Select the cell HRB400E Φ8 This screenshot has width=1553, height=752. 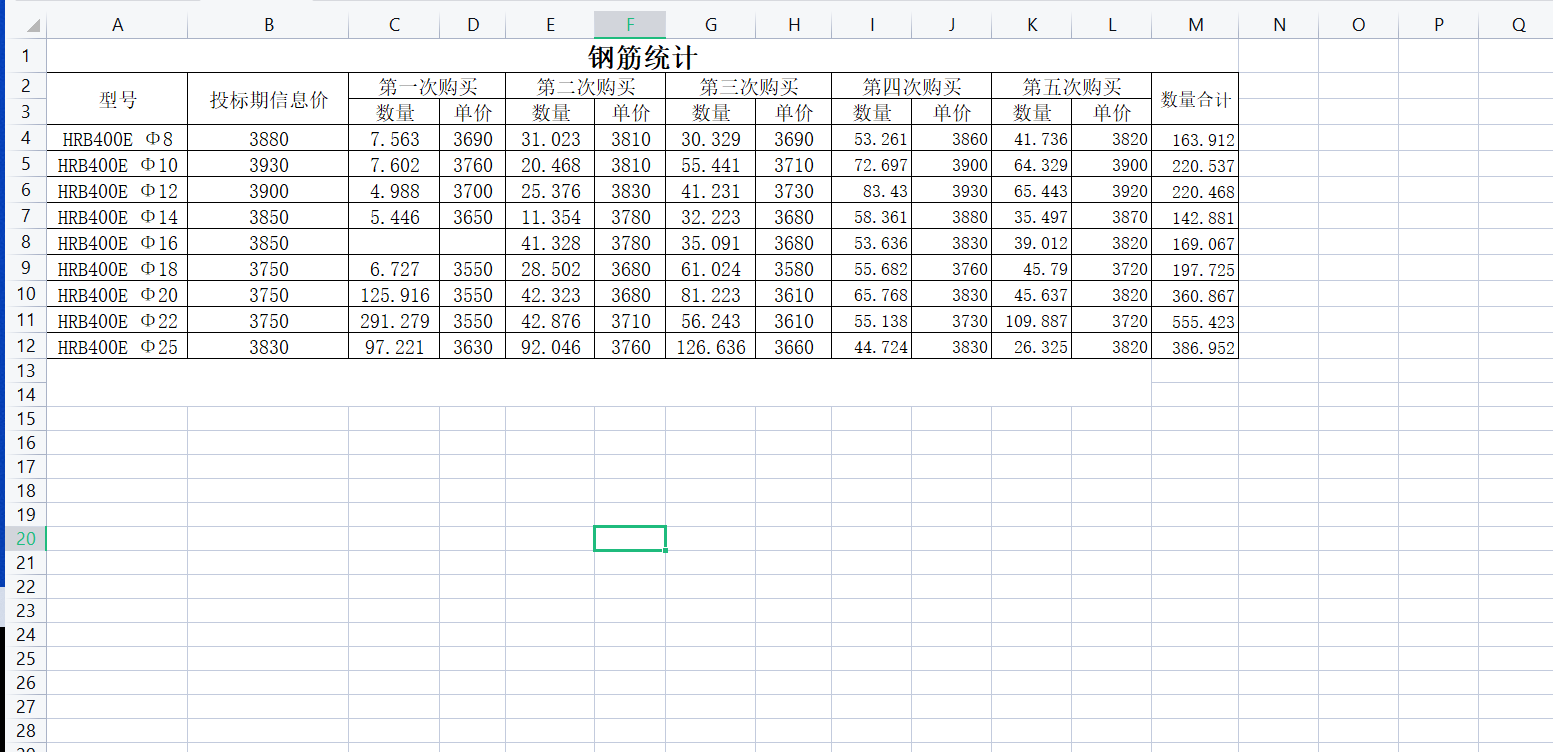[117, 138]
